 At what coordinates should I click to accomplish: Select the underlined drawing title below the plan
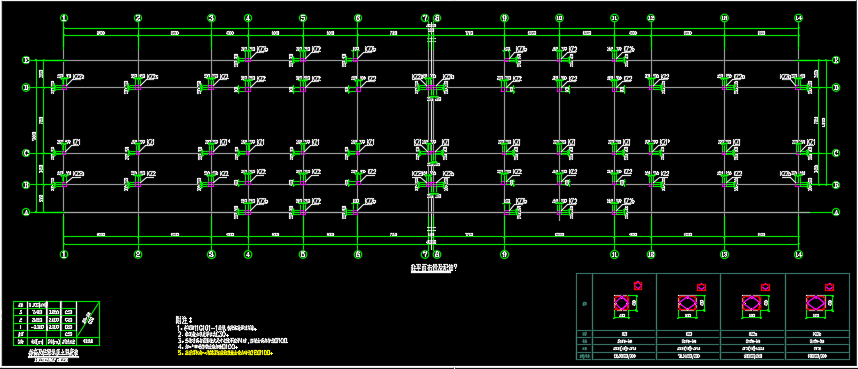(433, 269)
